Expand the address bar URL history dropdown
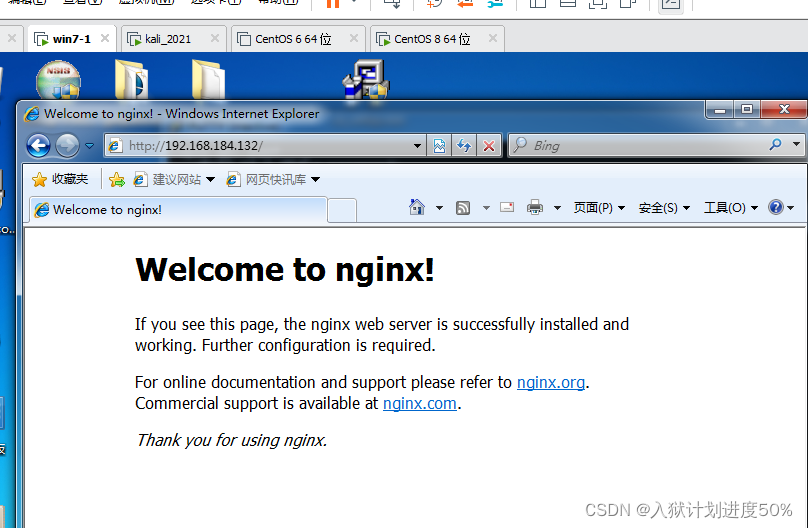808x528 pixels. [x=417, y=146]
